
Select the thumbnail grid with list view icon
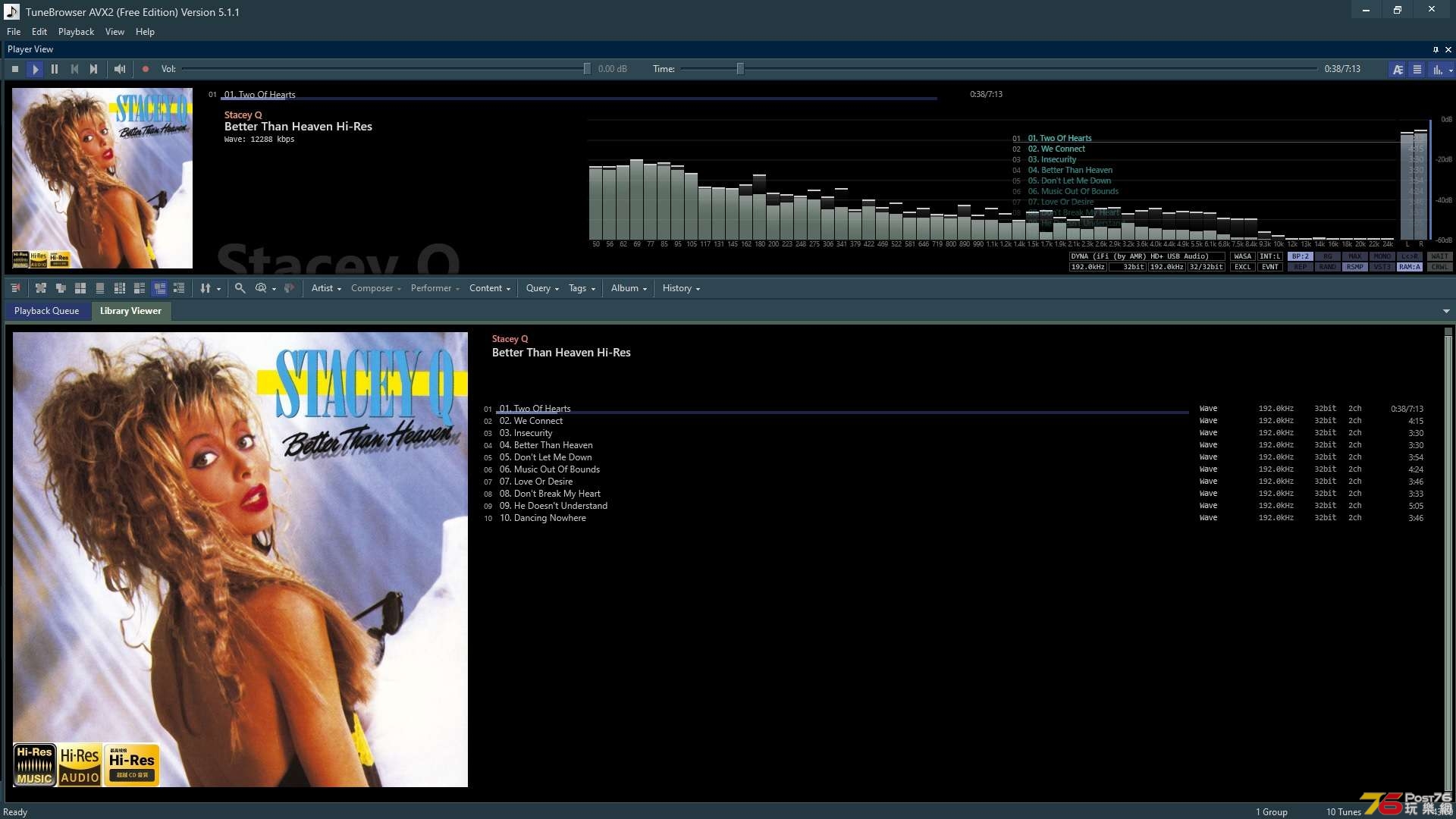coord(120,288)
